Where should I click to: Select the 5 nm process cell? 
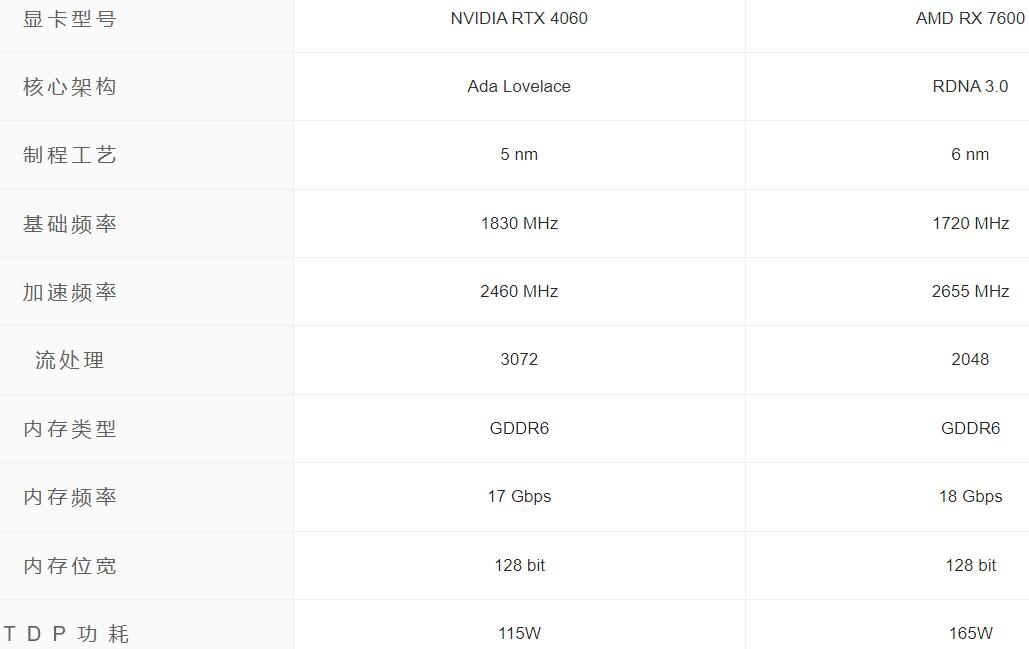point(519,154)
